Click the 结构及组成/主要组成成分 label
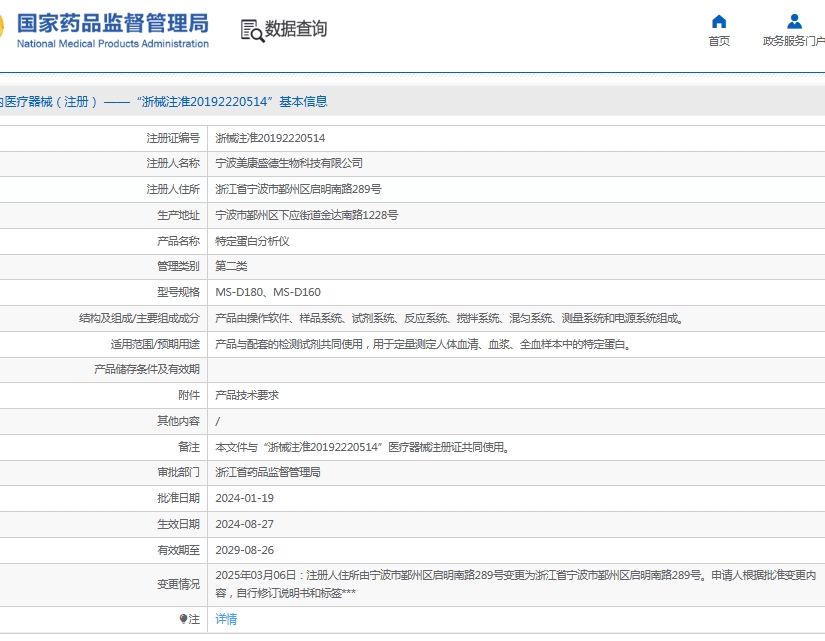 coord(139,318)
